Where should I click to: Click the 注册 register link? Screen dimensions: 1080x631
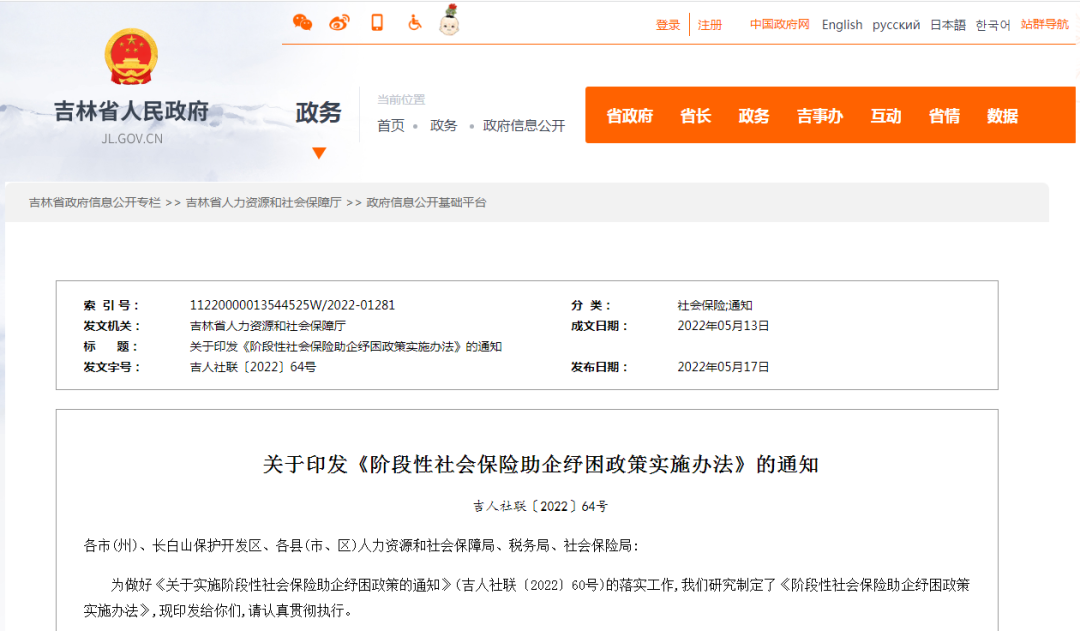(x=710, y=25)
